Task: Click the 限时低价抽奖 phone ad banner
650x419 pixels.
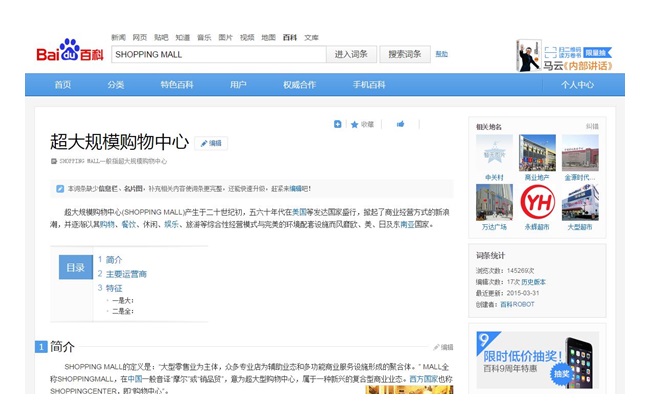Action: [538, 360]
